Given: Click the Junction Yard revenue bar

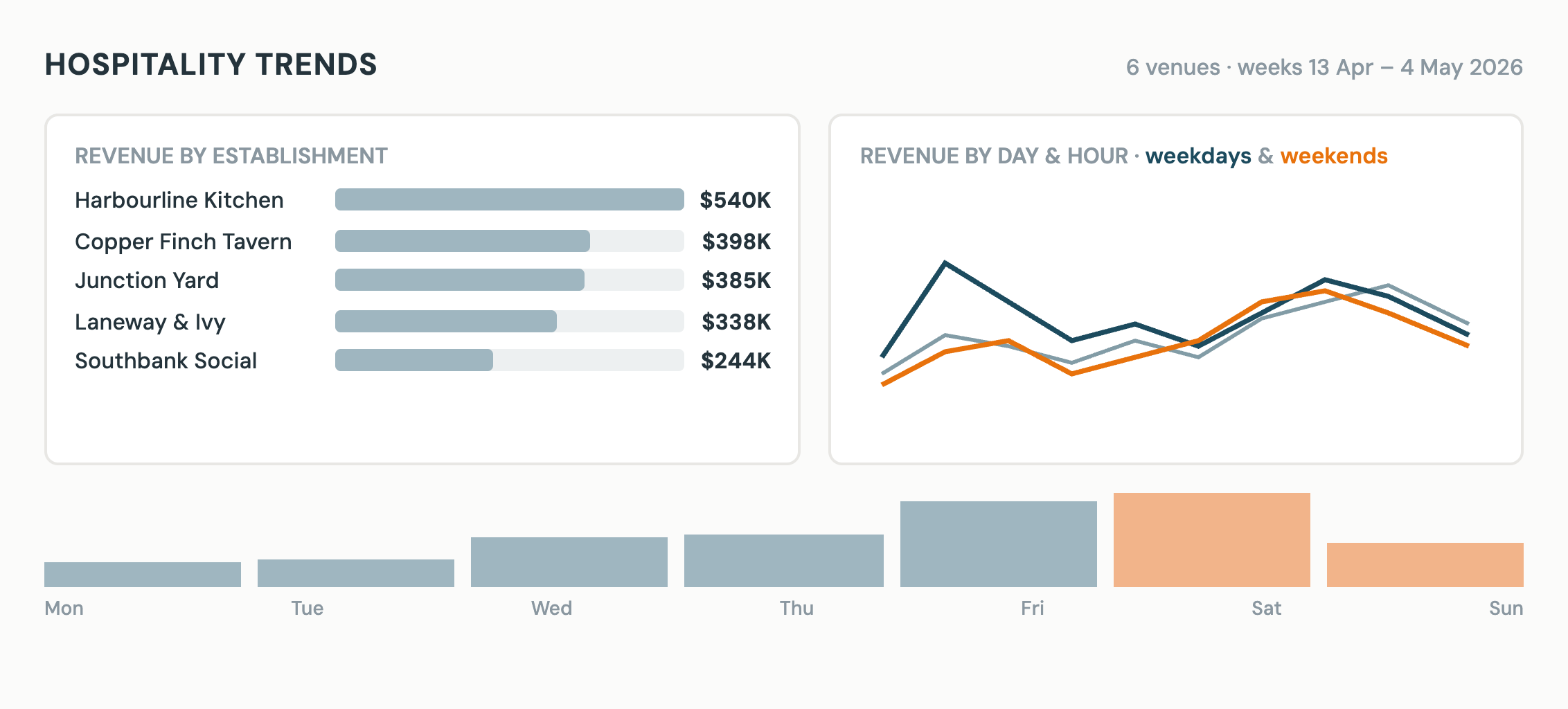Looking at the screenshot, I should 460,280.
